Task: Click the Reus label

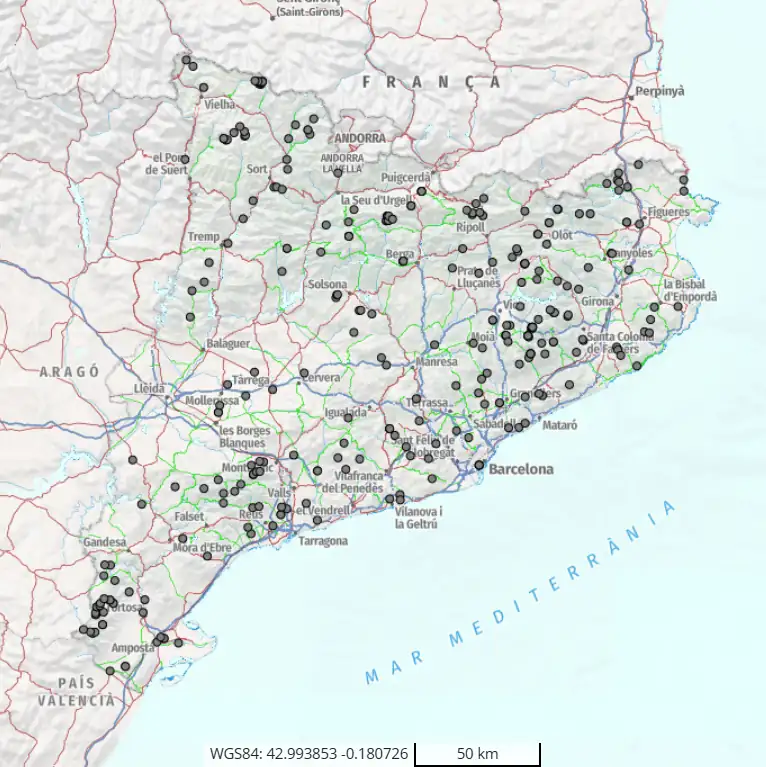Action: [251, 515]
